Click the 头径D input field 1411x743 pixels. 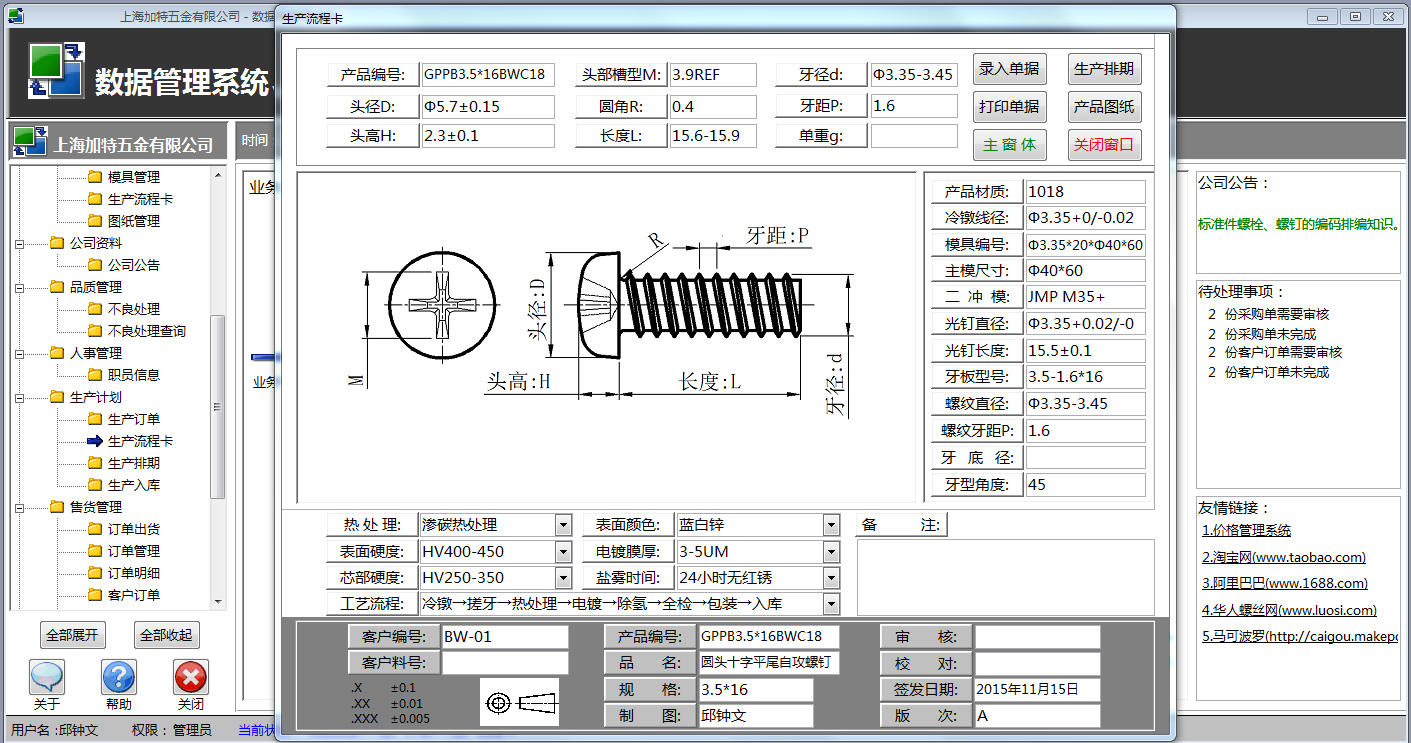pyautogui.click(x=487, y=106)
